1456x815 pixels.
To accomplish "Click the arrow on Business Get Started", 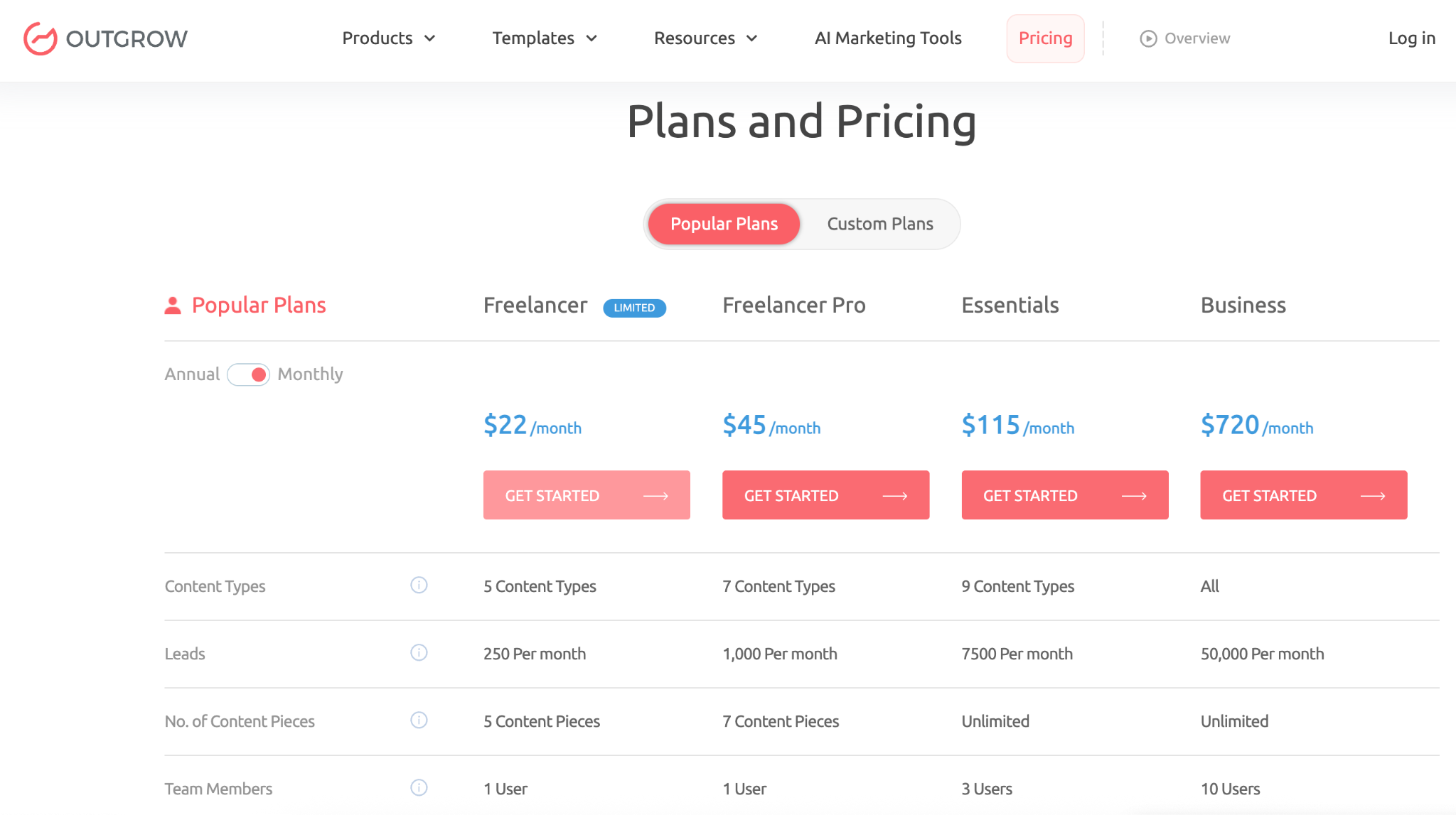I will (x=1373, y=496).
